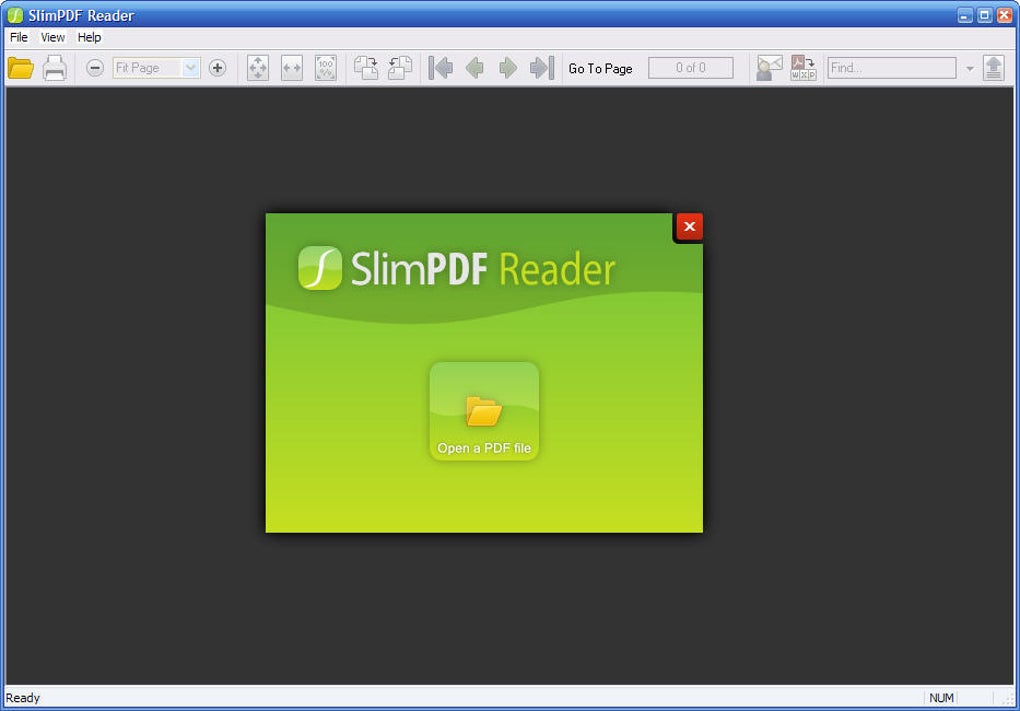The width and height of the screenshot is (1020, 711).
Task: Expand the Find options dropdown arrow
Action: coord(970,68)
